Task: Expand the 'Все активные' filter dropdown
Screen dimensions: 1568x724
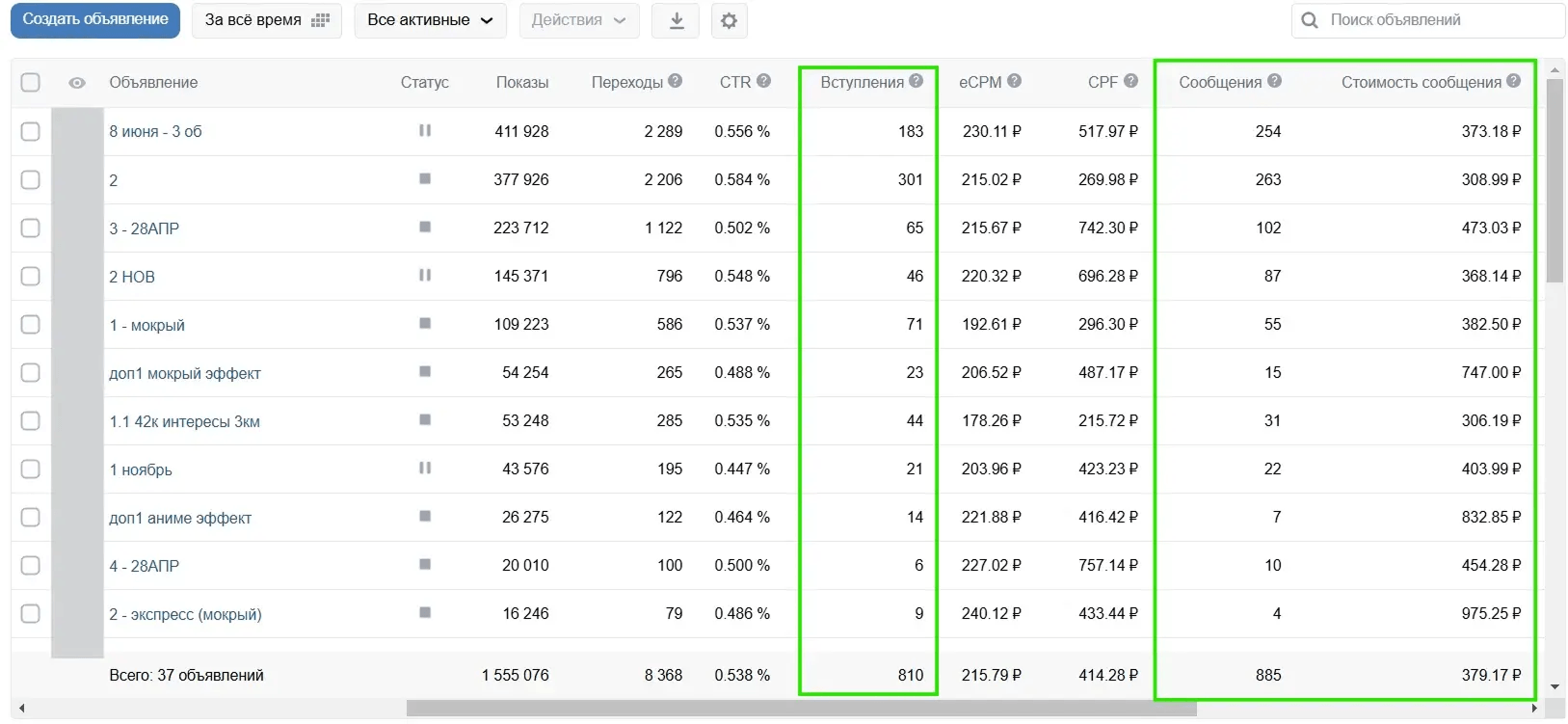Action: point(430,20)
